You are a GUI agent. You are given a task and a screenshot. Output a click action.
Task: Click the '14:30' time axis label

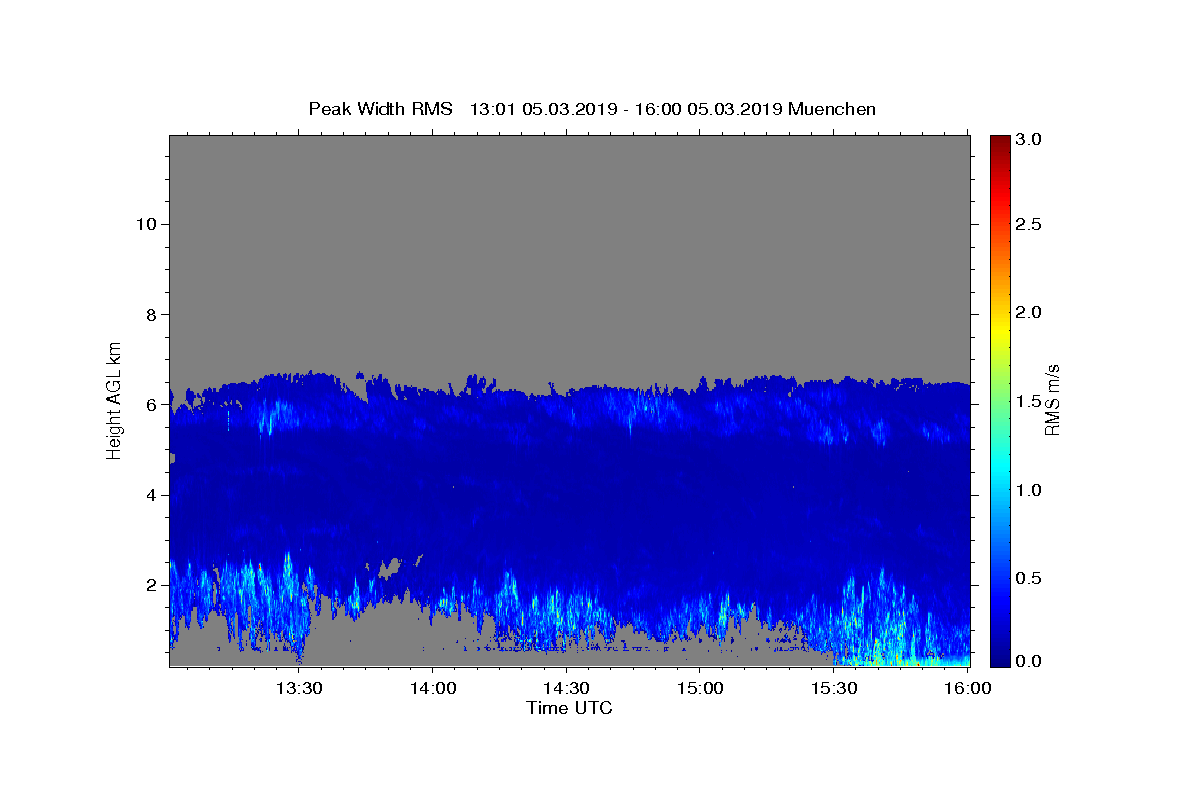click(566, 688)
